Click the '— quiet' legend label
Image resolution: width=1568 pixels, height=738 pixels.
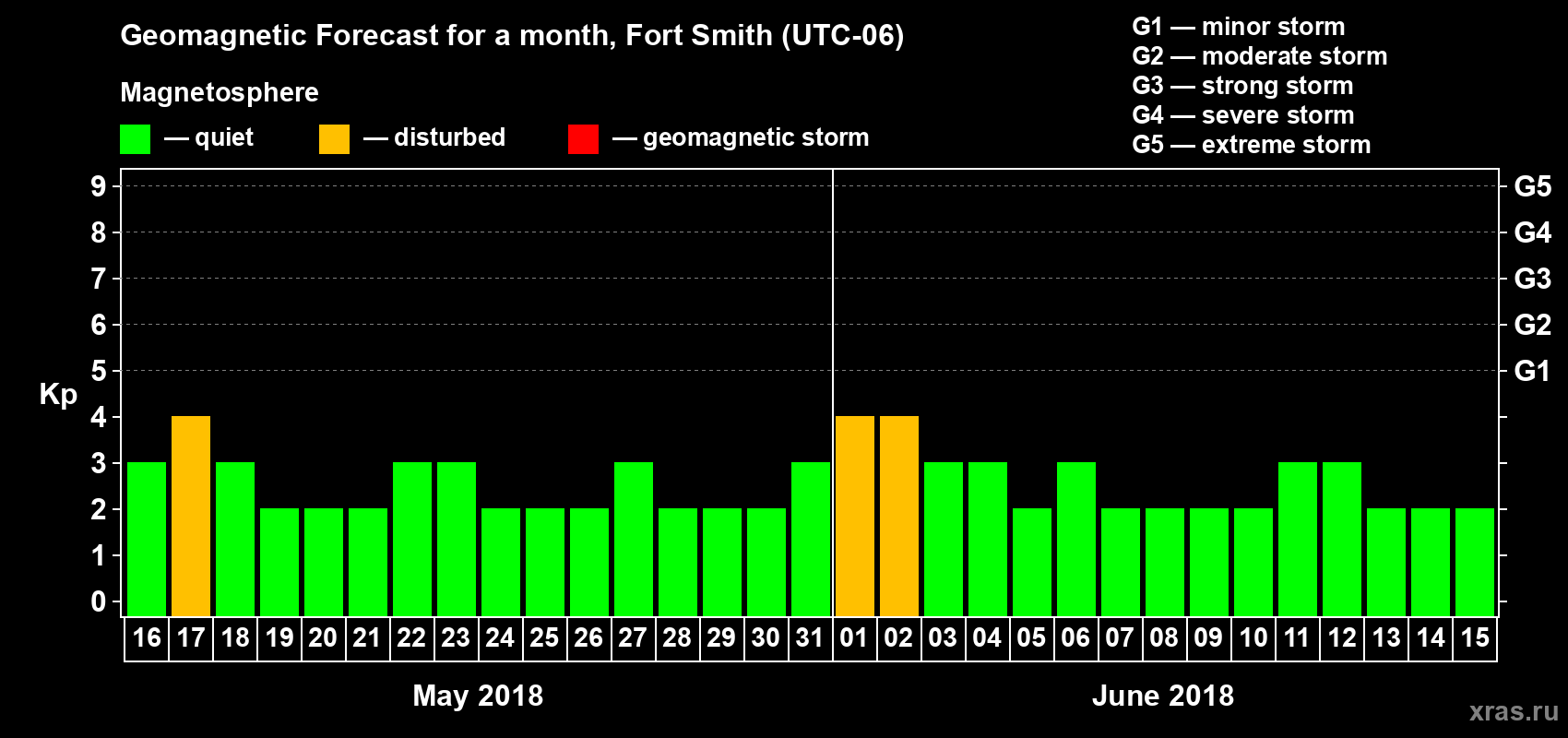tap(208, 137)
